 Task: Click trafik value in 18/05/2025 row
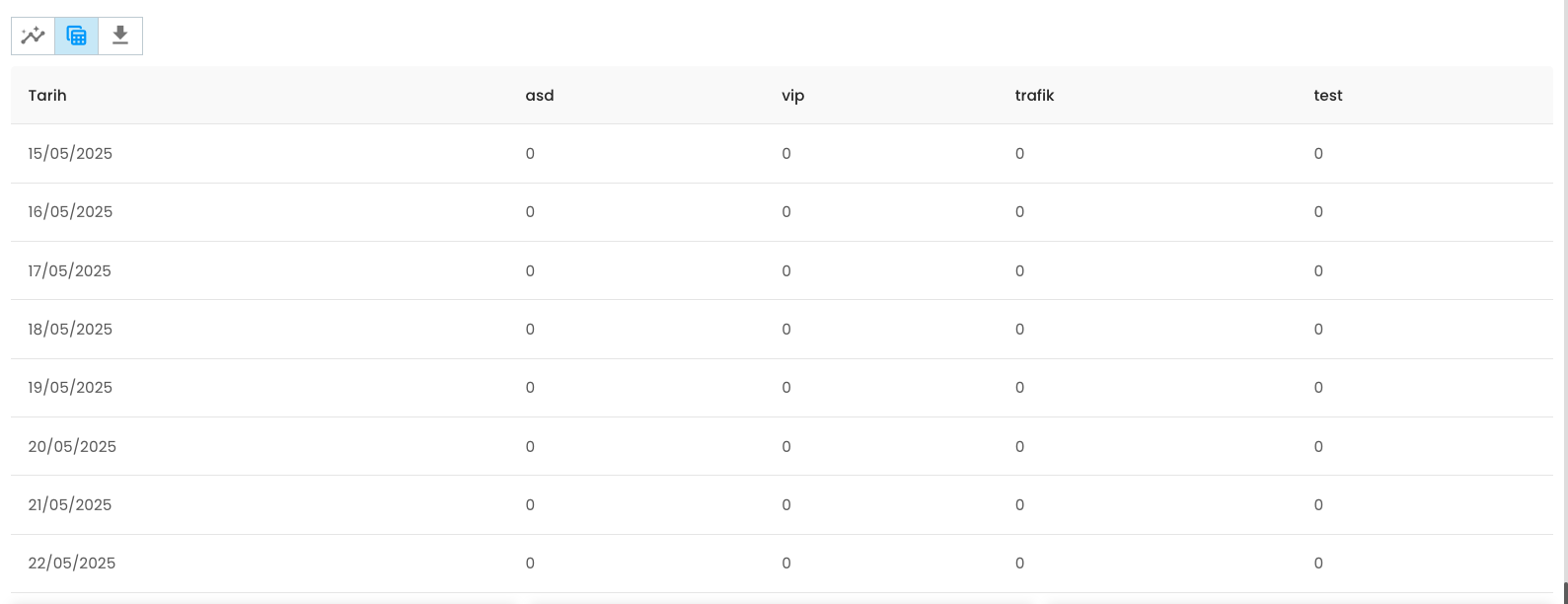(x=1019, y=329)
